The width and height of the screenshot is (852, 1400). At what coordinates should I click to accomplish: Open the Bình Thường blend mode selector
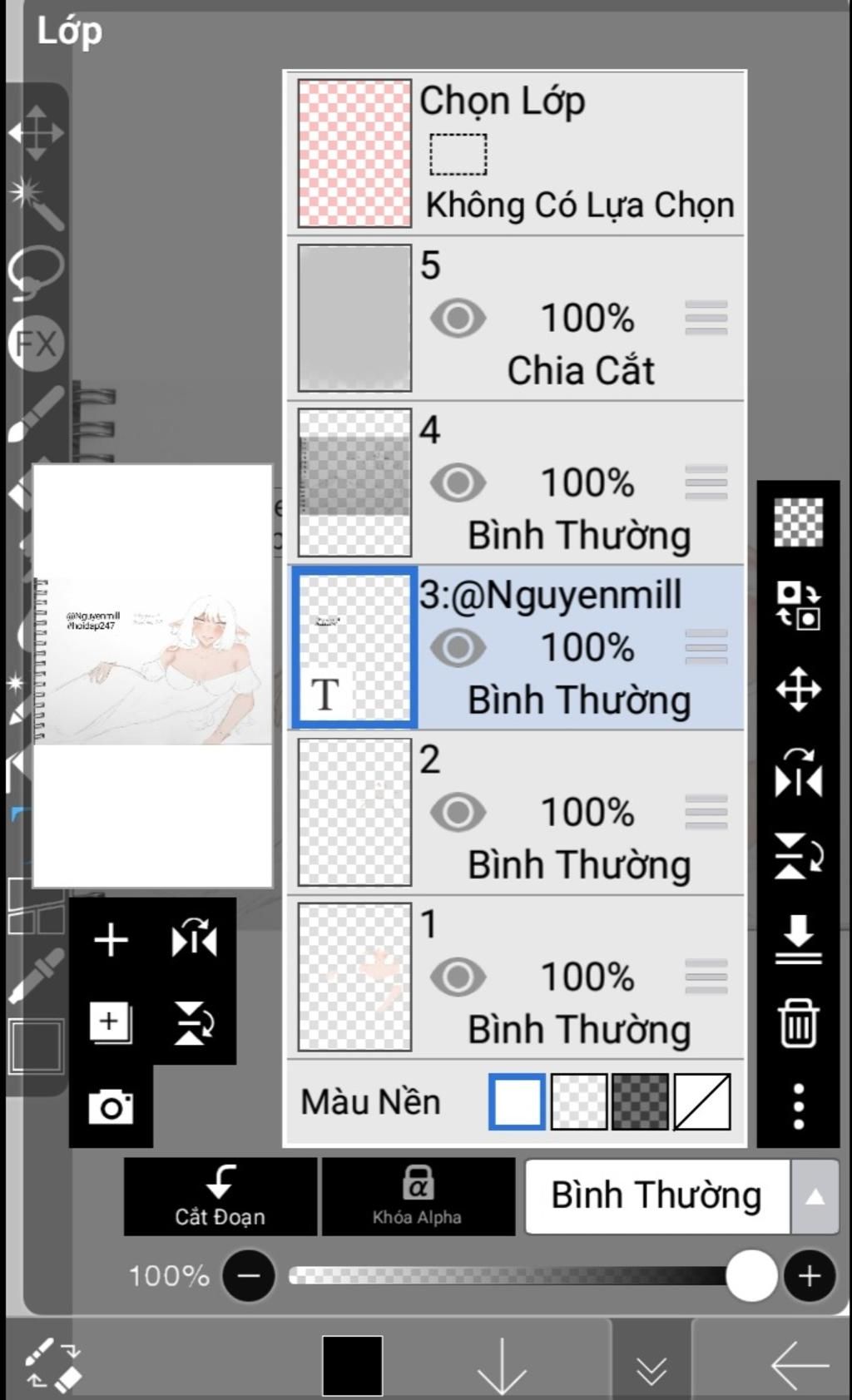coord(657,1197)
